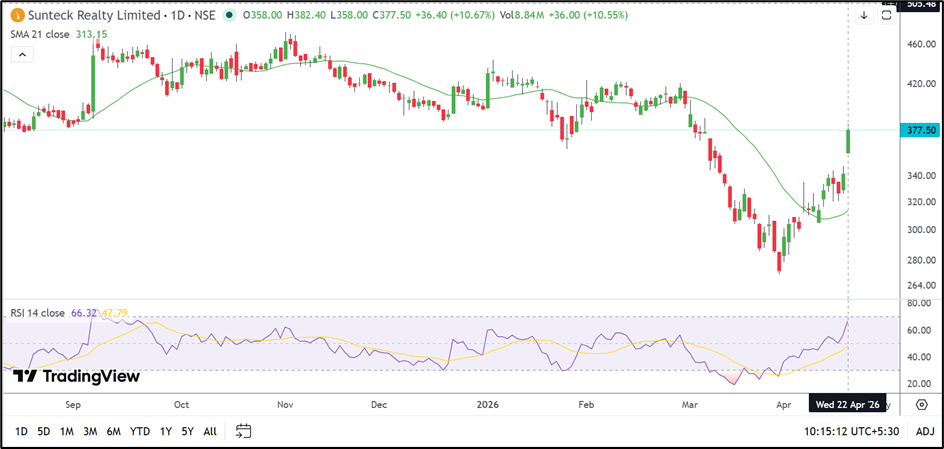Click the TradingView logo watermark

click(76, 377)
